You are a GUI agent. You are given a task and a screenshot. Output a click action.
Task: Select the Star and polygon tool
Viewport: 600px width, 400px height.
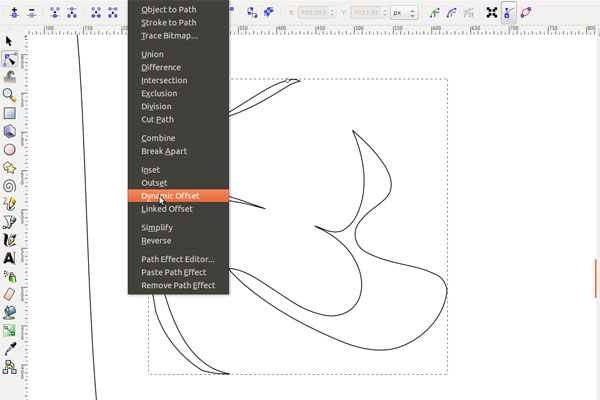(10, 168)
